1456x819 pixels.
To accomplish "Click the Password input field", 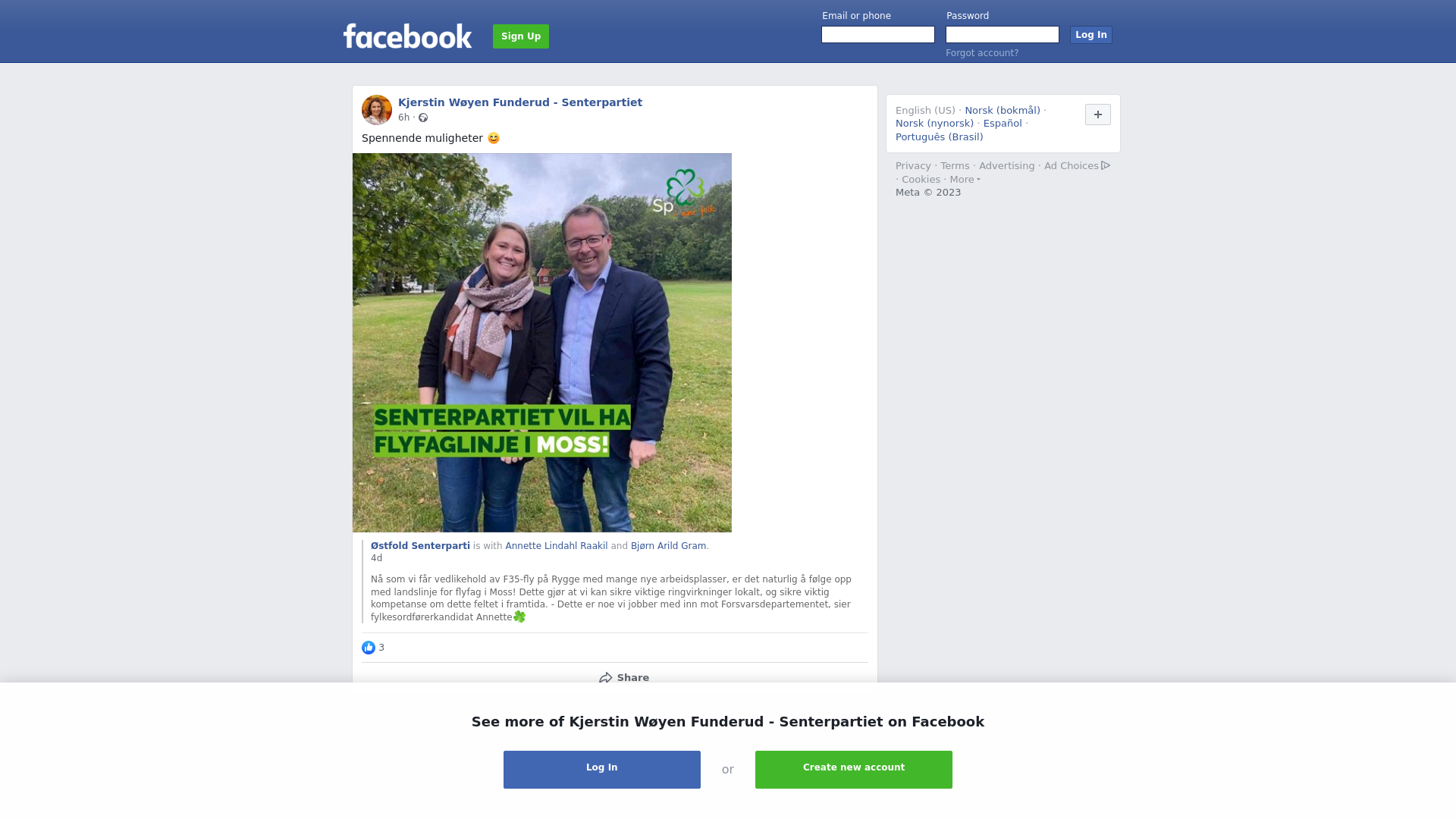I will point(1003,35).
